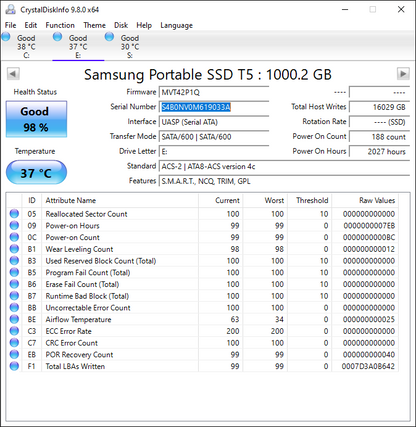Select the ECC Error Rate attribute name
The image size is (416, 427).
coord(68,331)
